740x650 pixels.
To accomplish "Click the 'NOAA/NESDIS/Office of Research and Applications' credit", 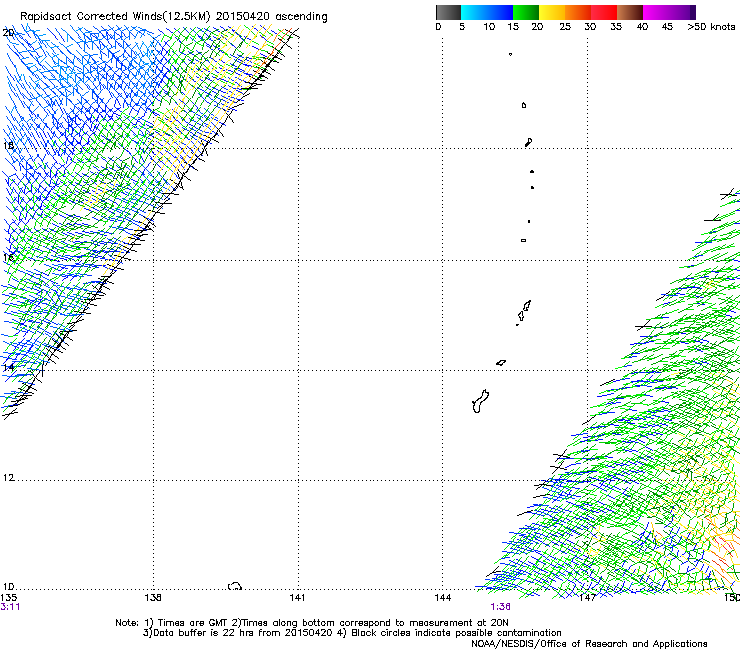I will coord(589,644).
